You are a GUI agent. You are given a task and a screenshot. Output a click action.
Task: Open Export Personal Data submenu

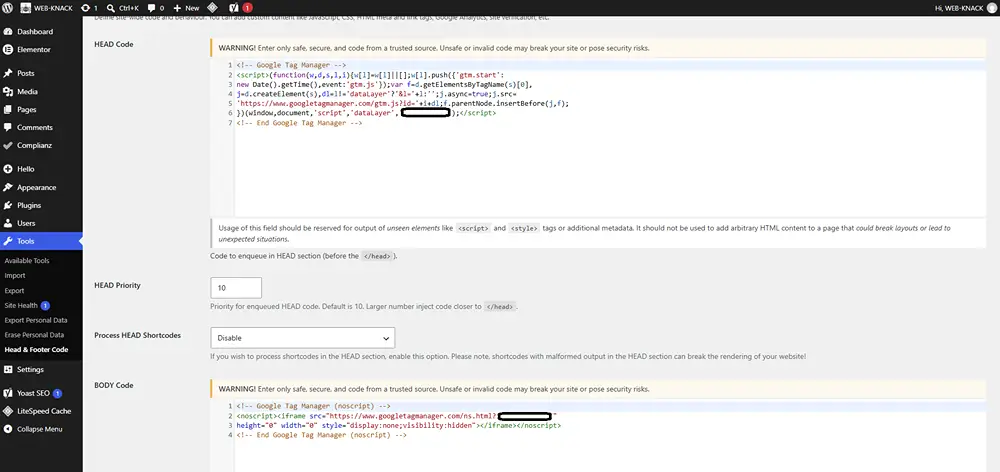[x=36, y=320]
